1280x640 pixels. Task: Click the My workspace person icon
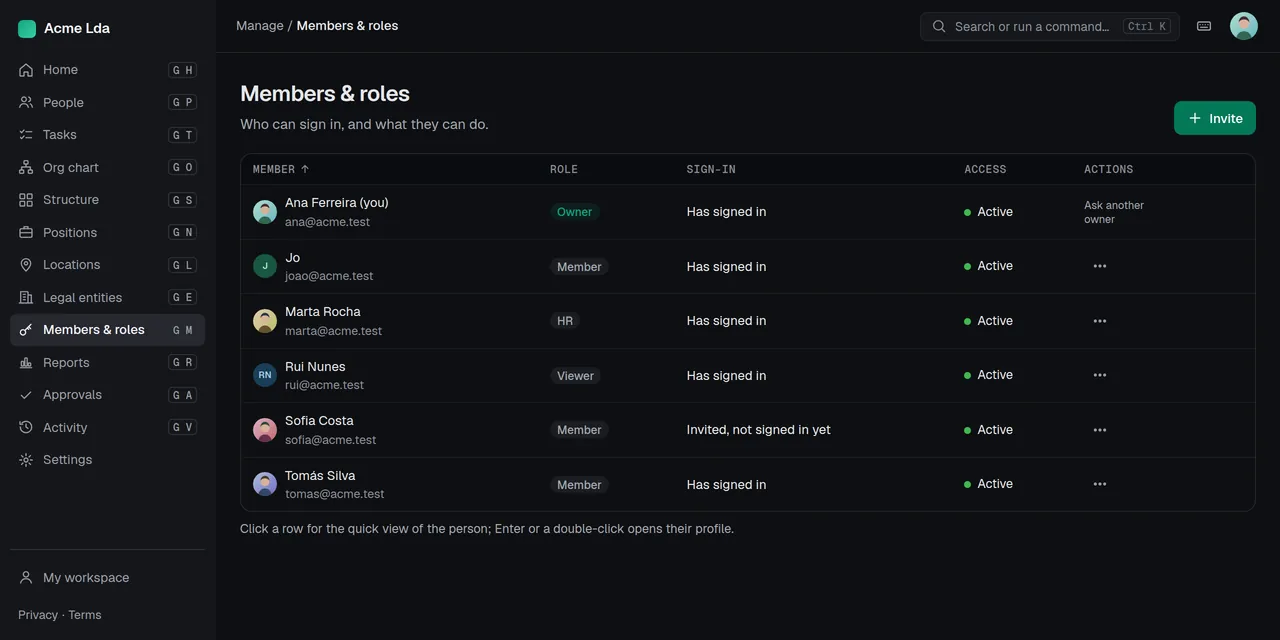[26, 578]
